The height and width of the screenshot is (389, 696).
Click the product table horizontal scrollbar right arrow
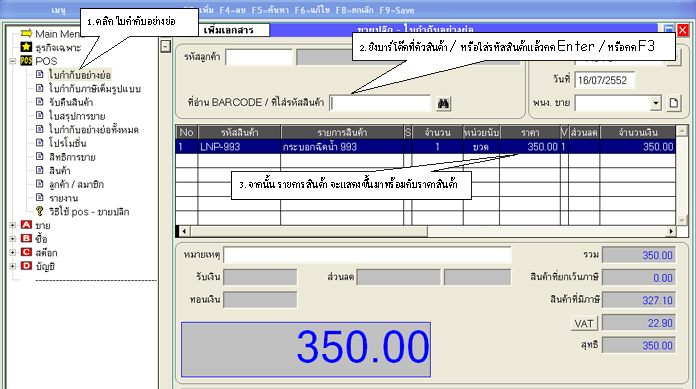click(x=671, y=231)
